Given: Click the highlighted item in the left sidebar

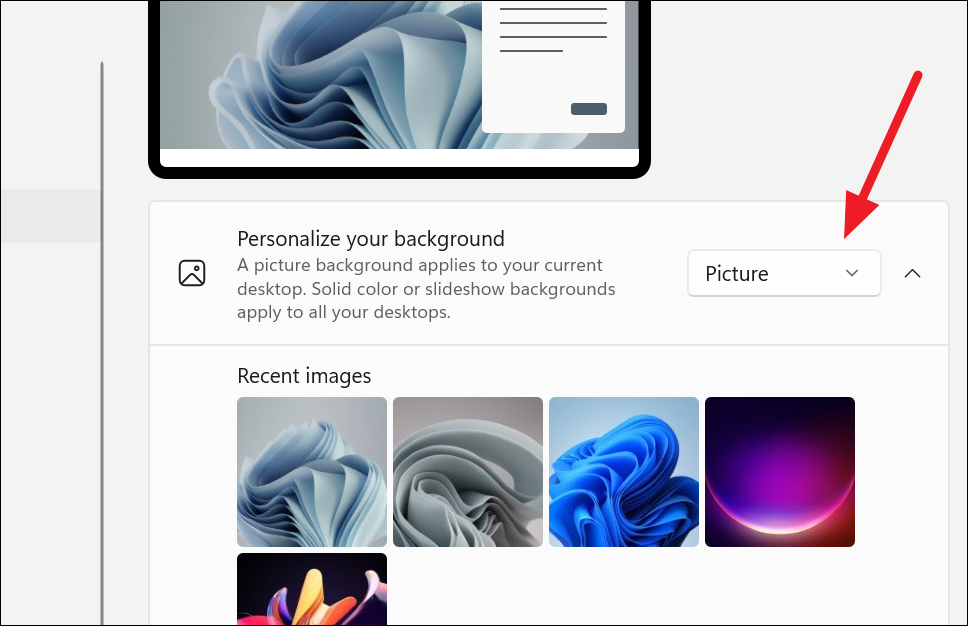Looking at the screenshot, I should 50,215.
